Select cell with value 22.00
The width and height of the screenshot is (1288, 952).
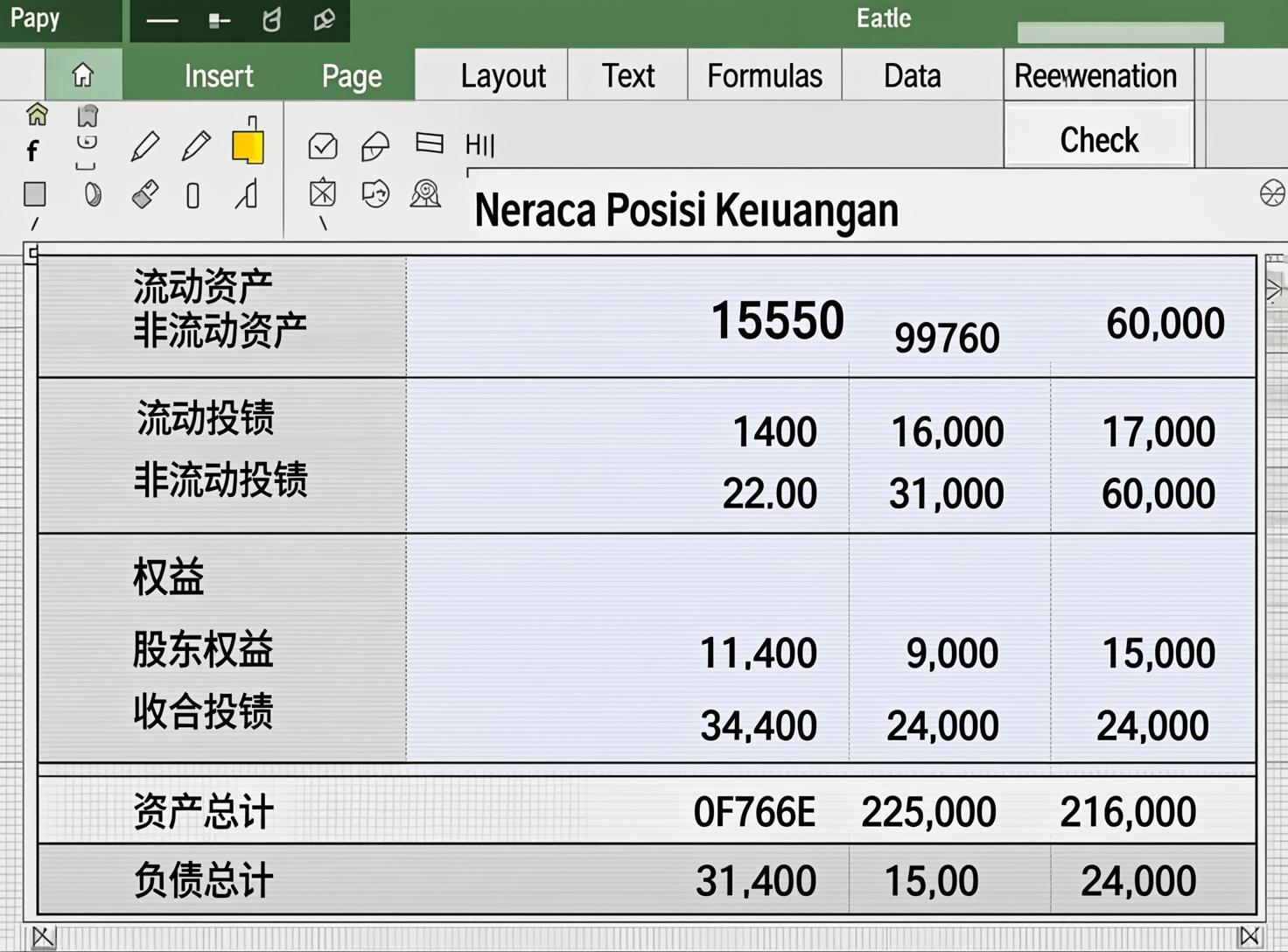point(769,494)
